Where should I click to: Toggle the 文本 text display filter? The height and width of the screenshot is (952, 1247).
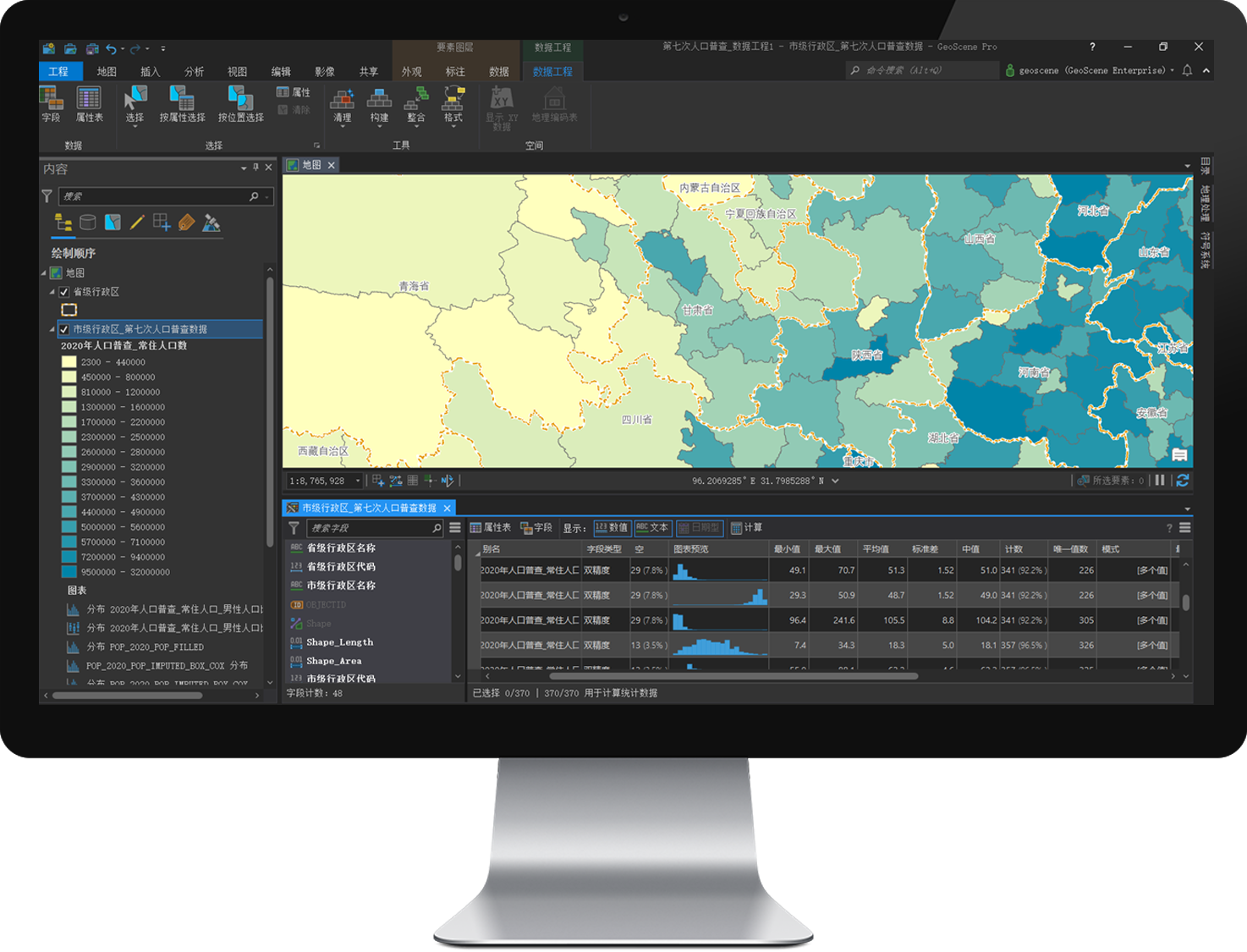652,527
